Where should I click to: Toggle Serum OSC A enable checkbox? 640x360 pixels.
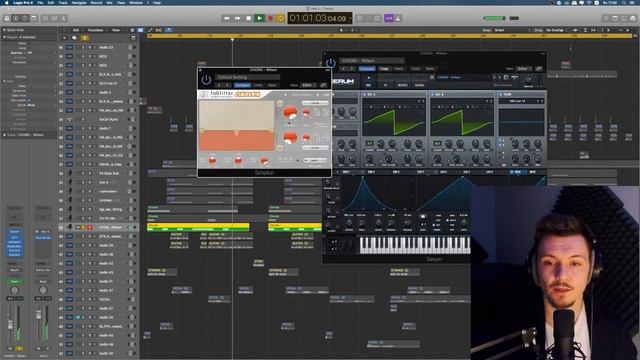click(x=364, y=94)
